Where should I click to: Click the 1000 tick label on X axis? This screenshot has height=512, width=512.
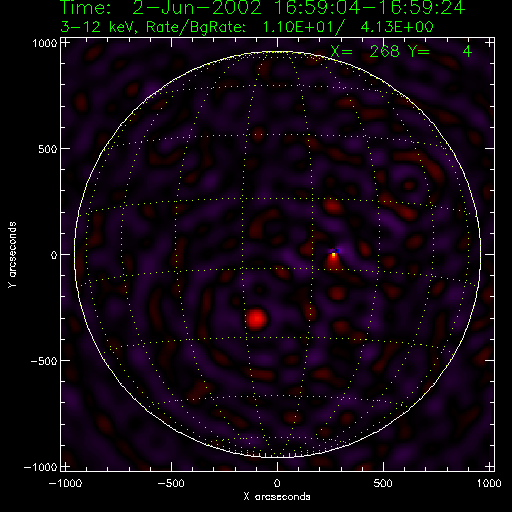tap(489, 483)
